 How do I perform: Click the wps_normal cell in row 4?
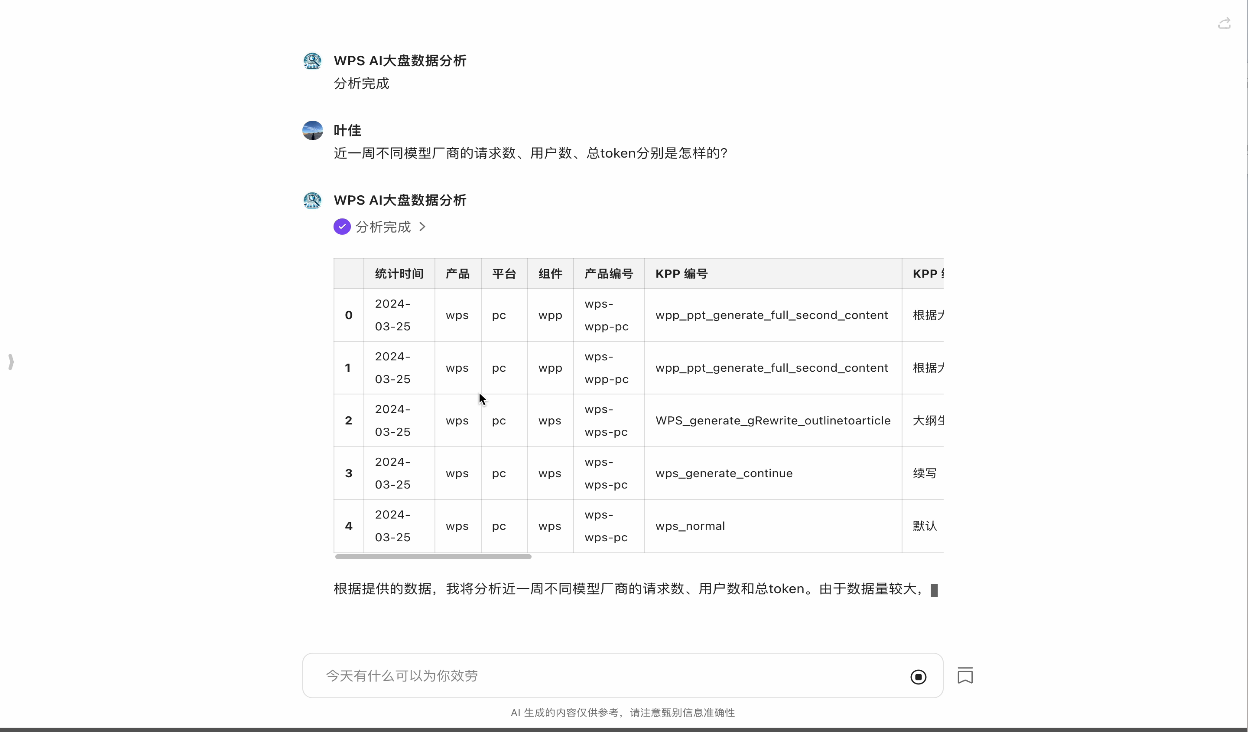[690, 526]
